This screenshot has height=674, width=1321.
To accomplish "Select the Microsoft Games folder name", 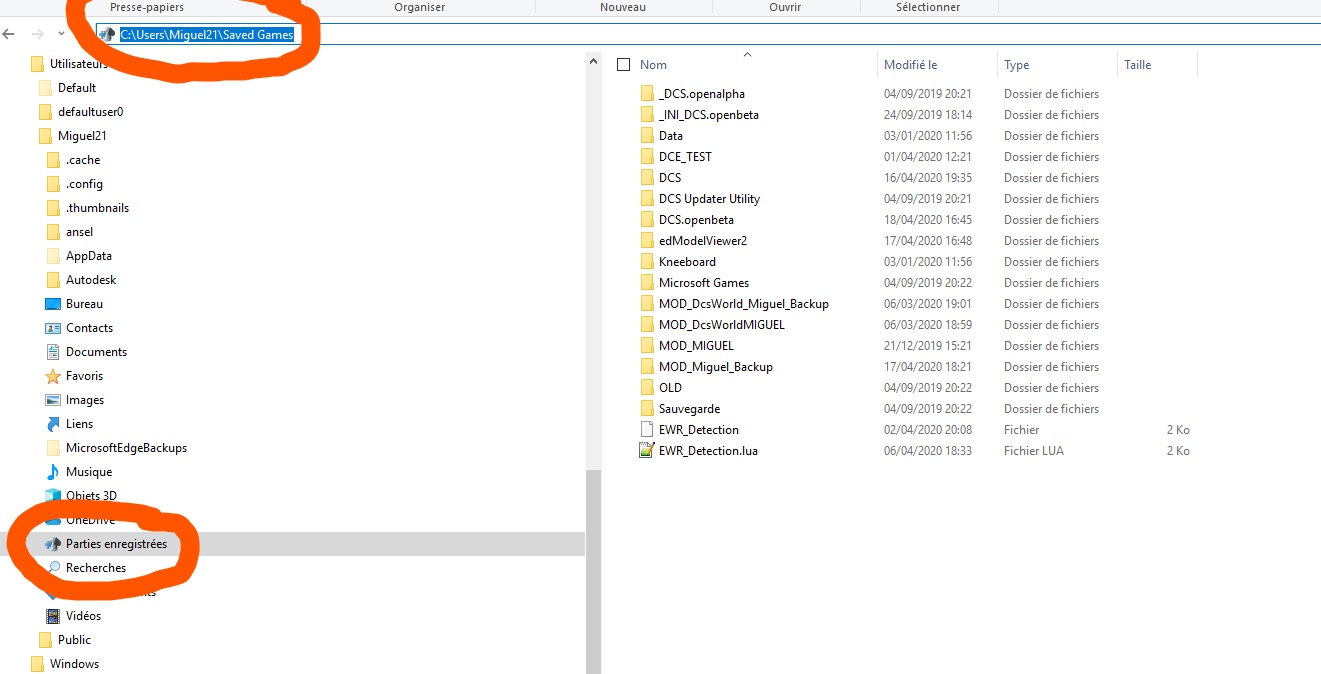I will point(704,283).
